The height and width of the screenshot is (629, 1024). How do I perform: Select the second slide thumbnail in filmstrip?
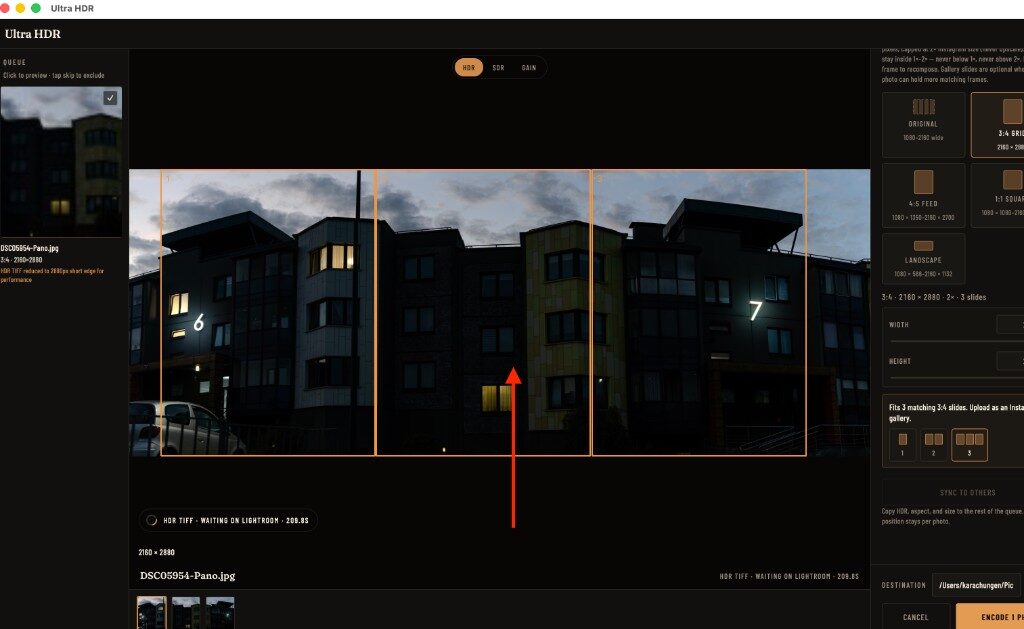tap(185, 612)
